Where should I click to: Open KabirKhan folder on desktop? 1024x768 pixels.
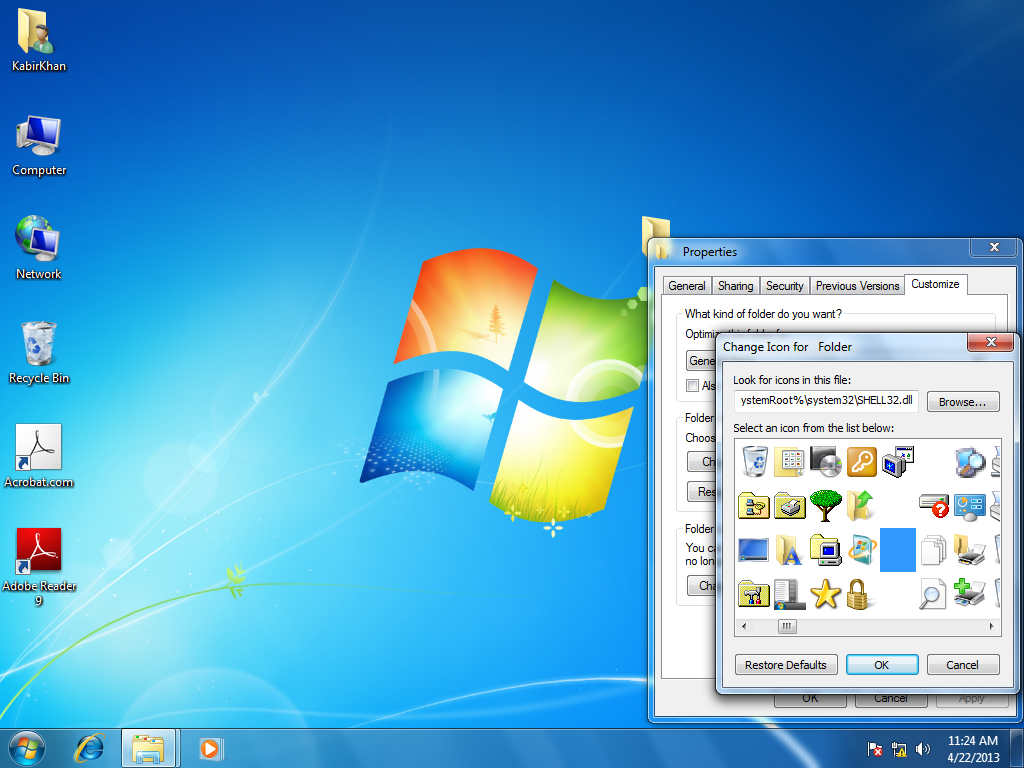coord(39,40)
